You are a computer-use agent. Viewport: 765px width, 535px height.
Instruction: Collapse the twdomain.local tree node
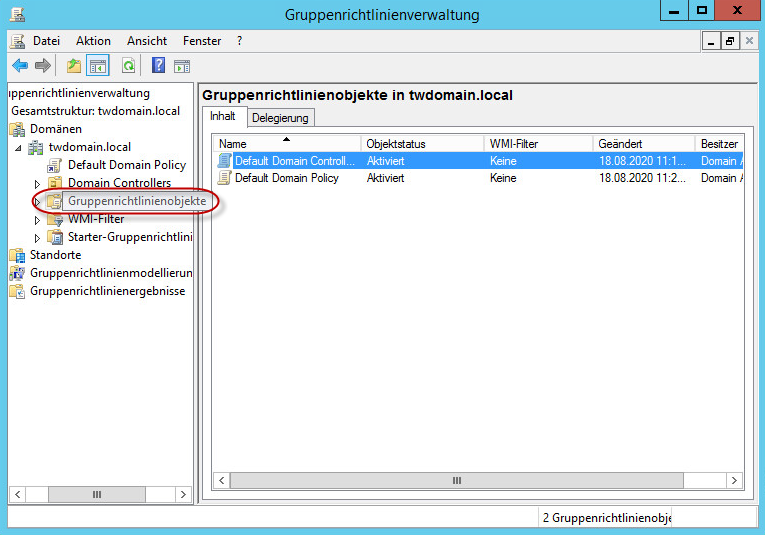click(x=18, y=148)
